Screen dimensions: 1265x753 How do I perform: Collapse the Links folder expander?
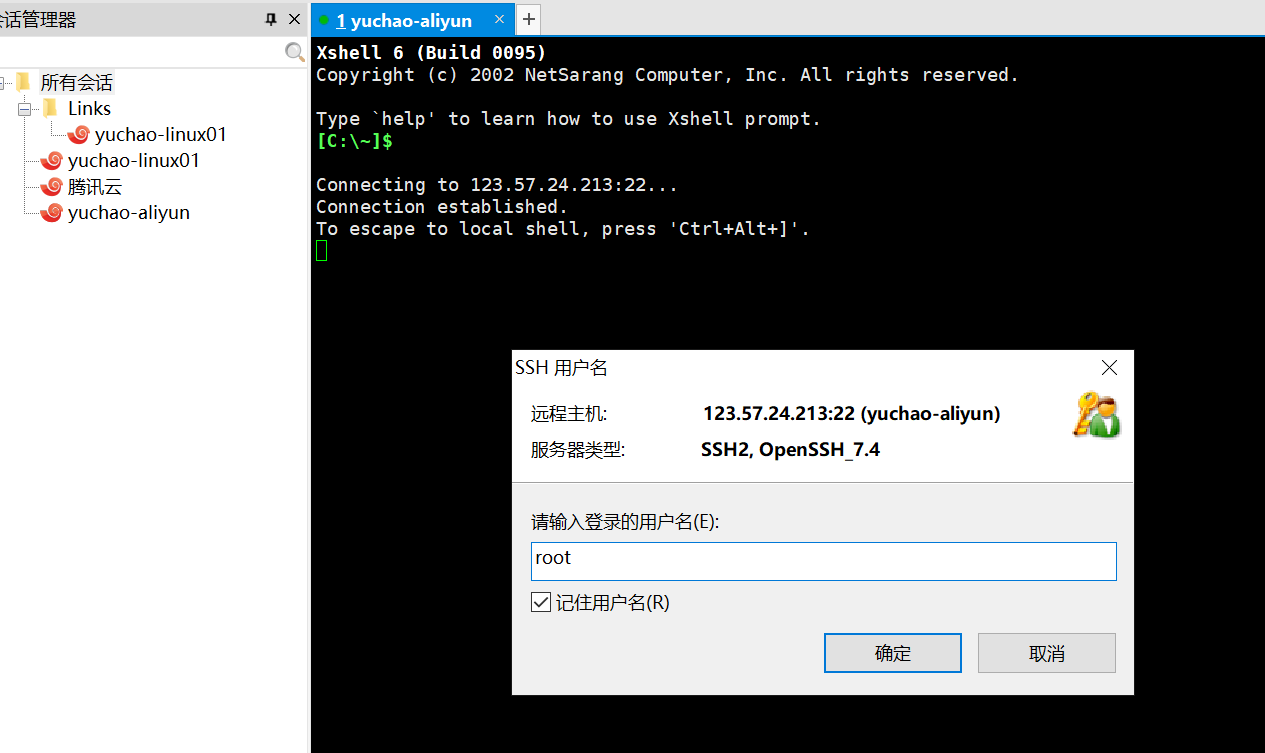(x=24, y=109)
